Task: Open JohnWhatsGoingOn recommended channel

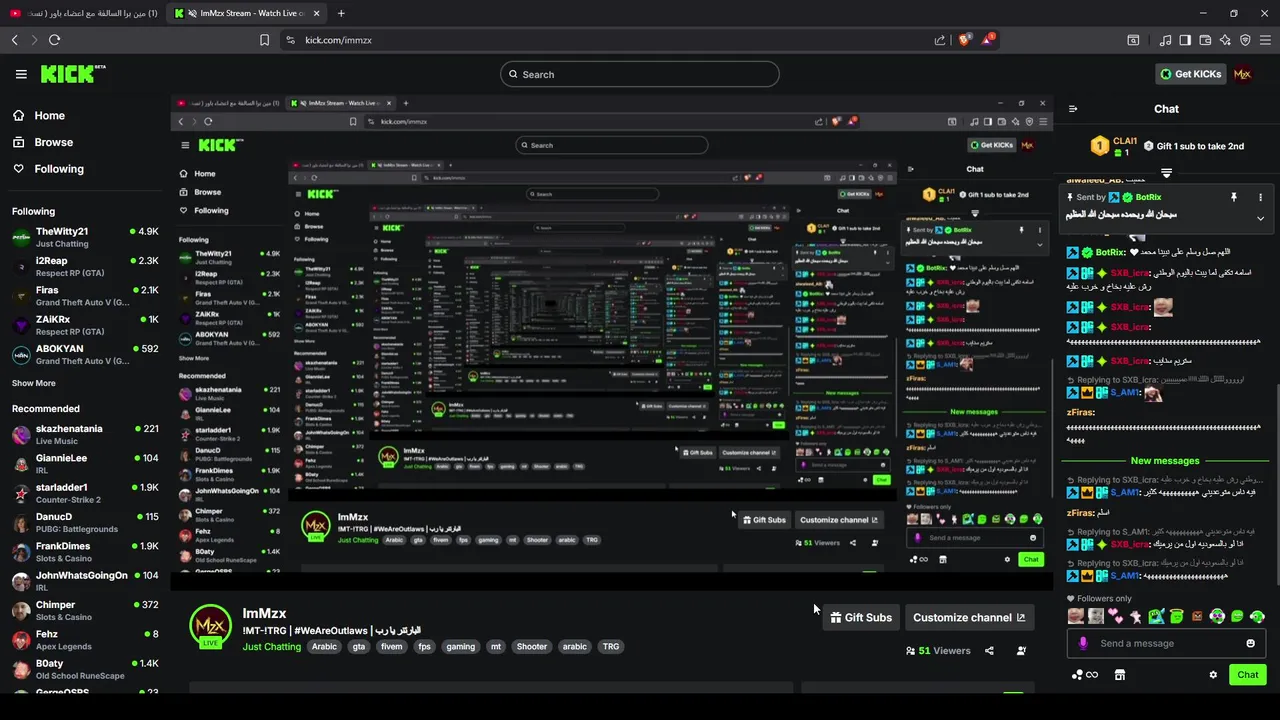Action: point(85,581)
